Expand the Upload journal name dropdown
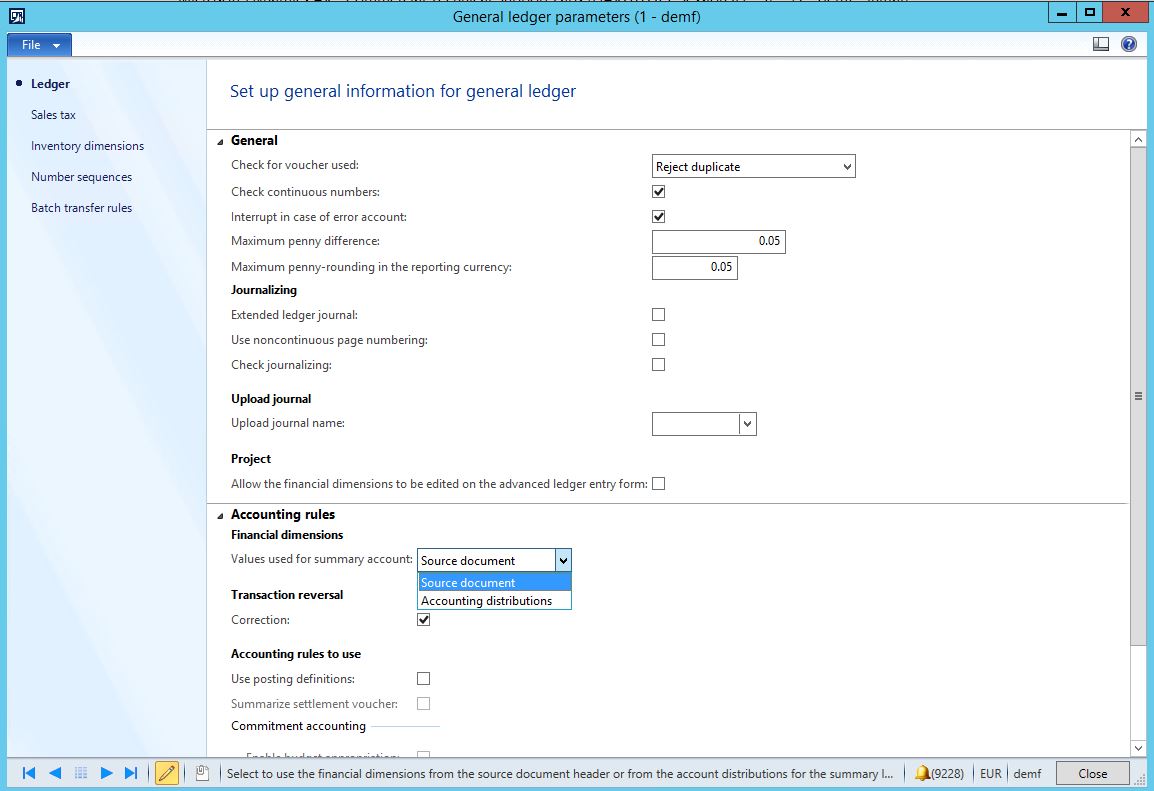This screenshot has width=1154, height=791. coord(747,424)
